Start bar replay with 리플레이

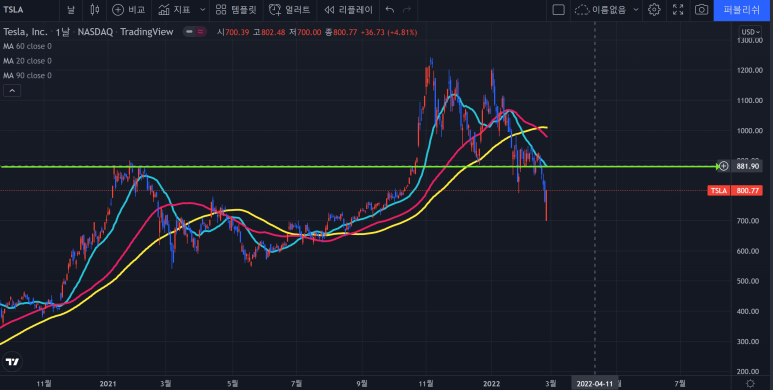(x=348, y=10)
